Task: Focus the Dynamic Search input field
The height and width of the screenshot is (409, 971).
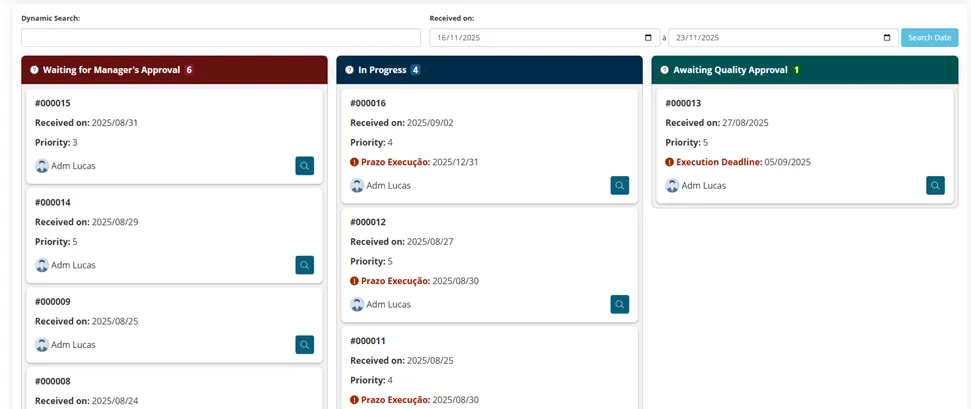Action: coord(221,38)
